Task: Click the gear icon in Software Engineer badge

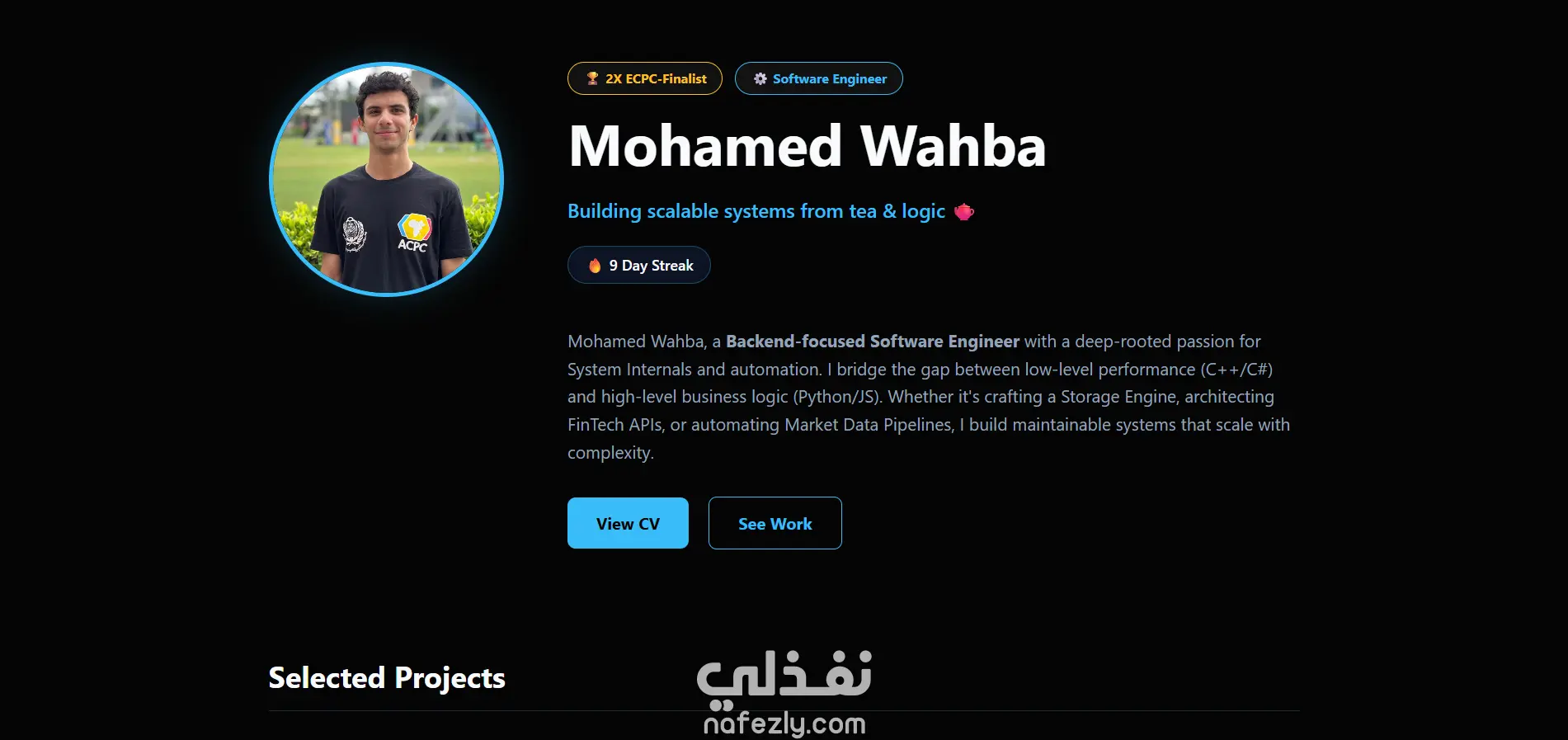Action: coord(760,78)
